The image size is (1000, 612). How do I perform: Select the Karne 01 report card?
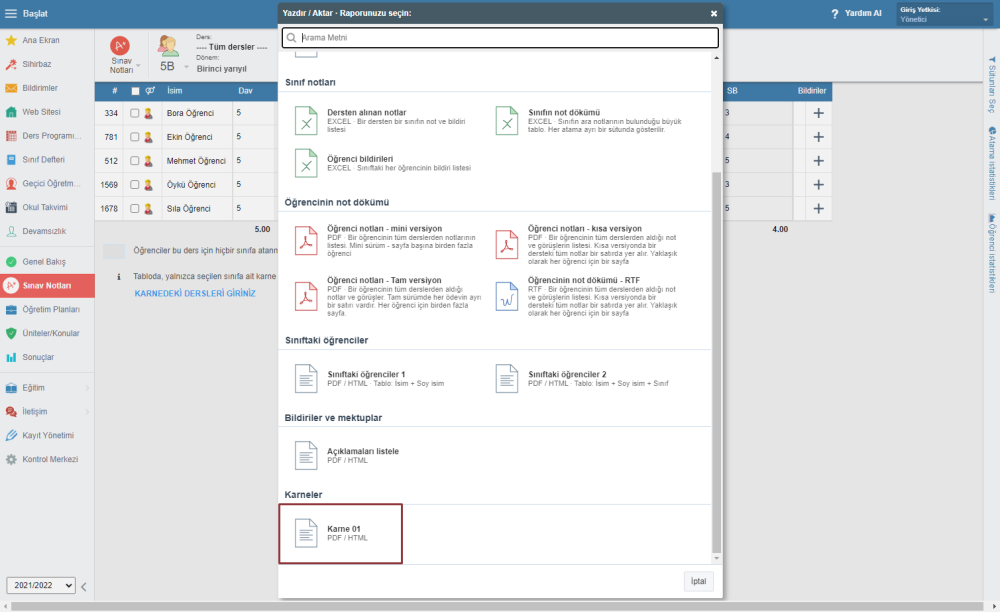[x=341, y=534]
